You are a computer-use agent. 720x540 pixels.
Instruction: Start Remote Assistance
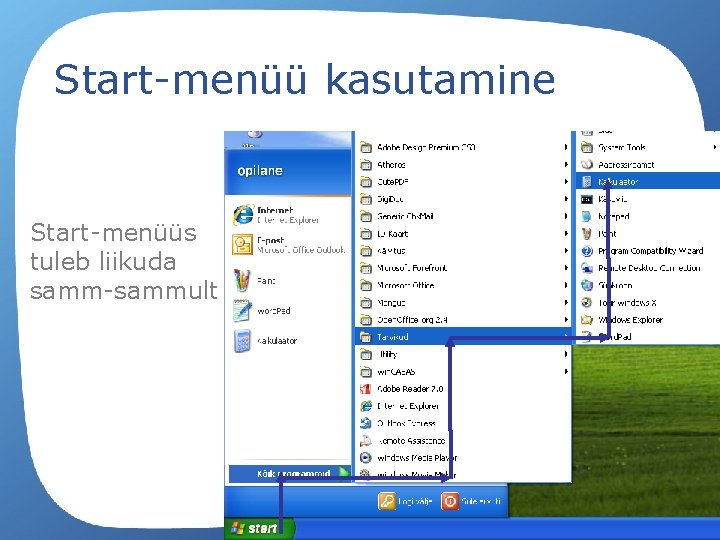click(x=463, y=441)
